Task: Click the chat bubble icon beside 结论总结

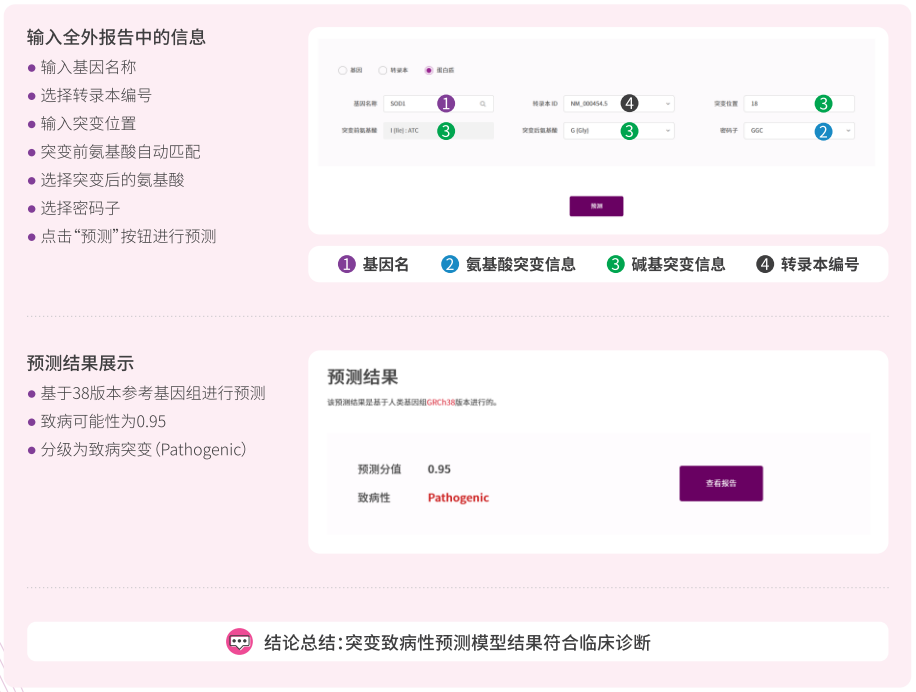Action: [x=239, y=642]
